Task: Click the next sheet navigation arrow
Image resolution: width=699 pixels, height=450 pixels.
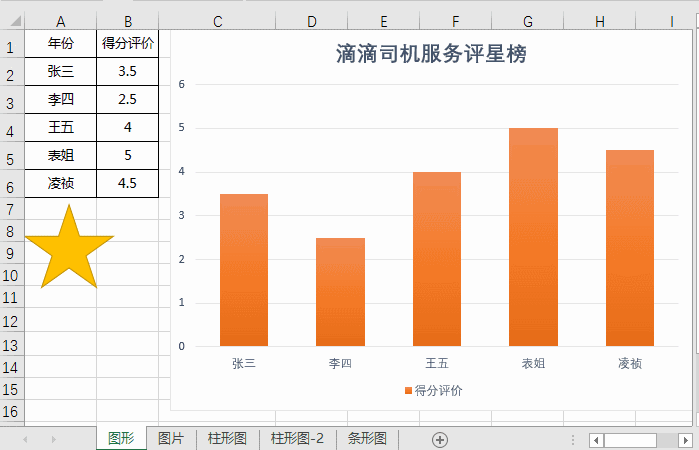Action: (53, 439)
